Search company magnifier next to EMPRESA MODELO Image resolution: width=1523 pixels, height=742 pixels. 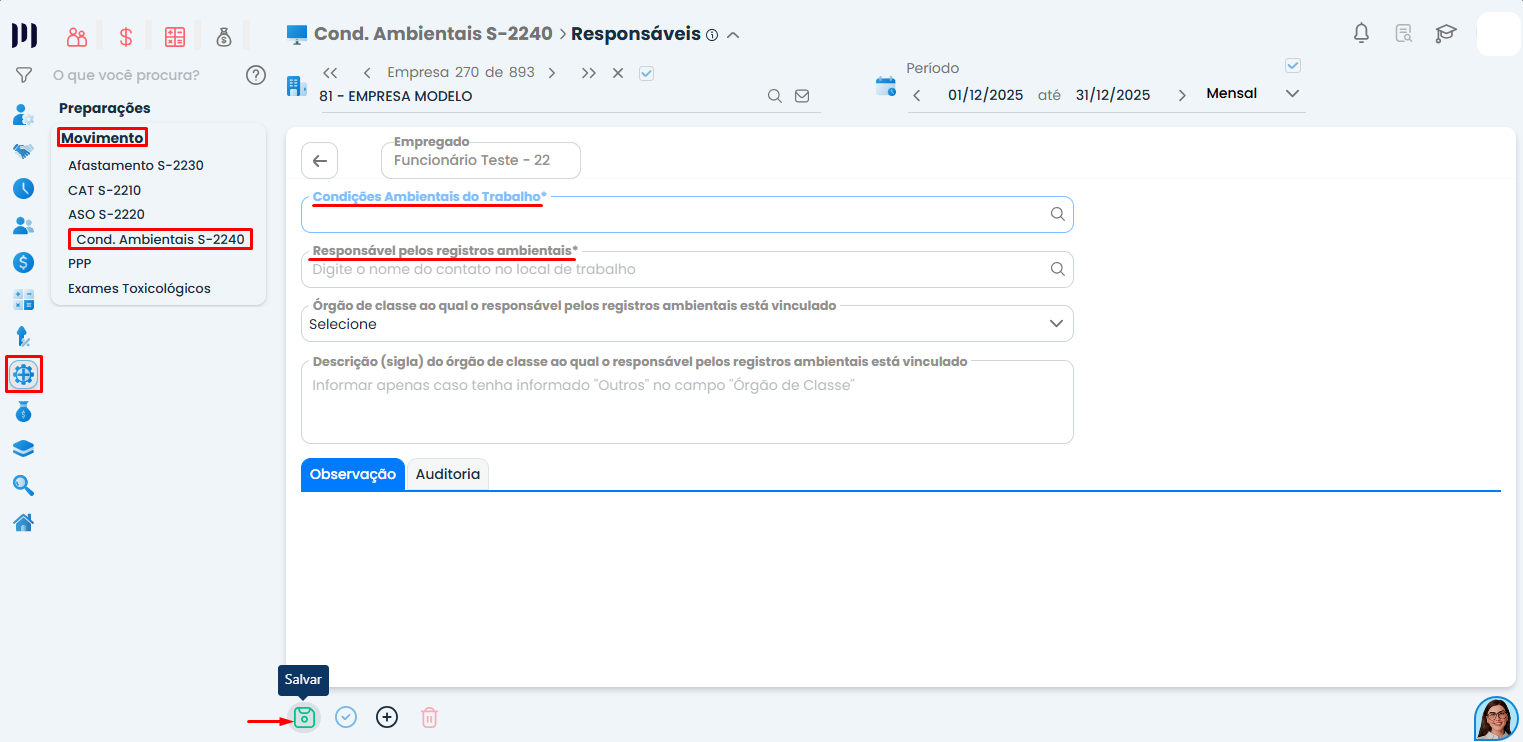coord(774,96)
